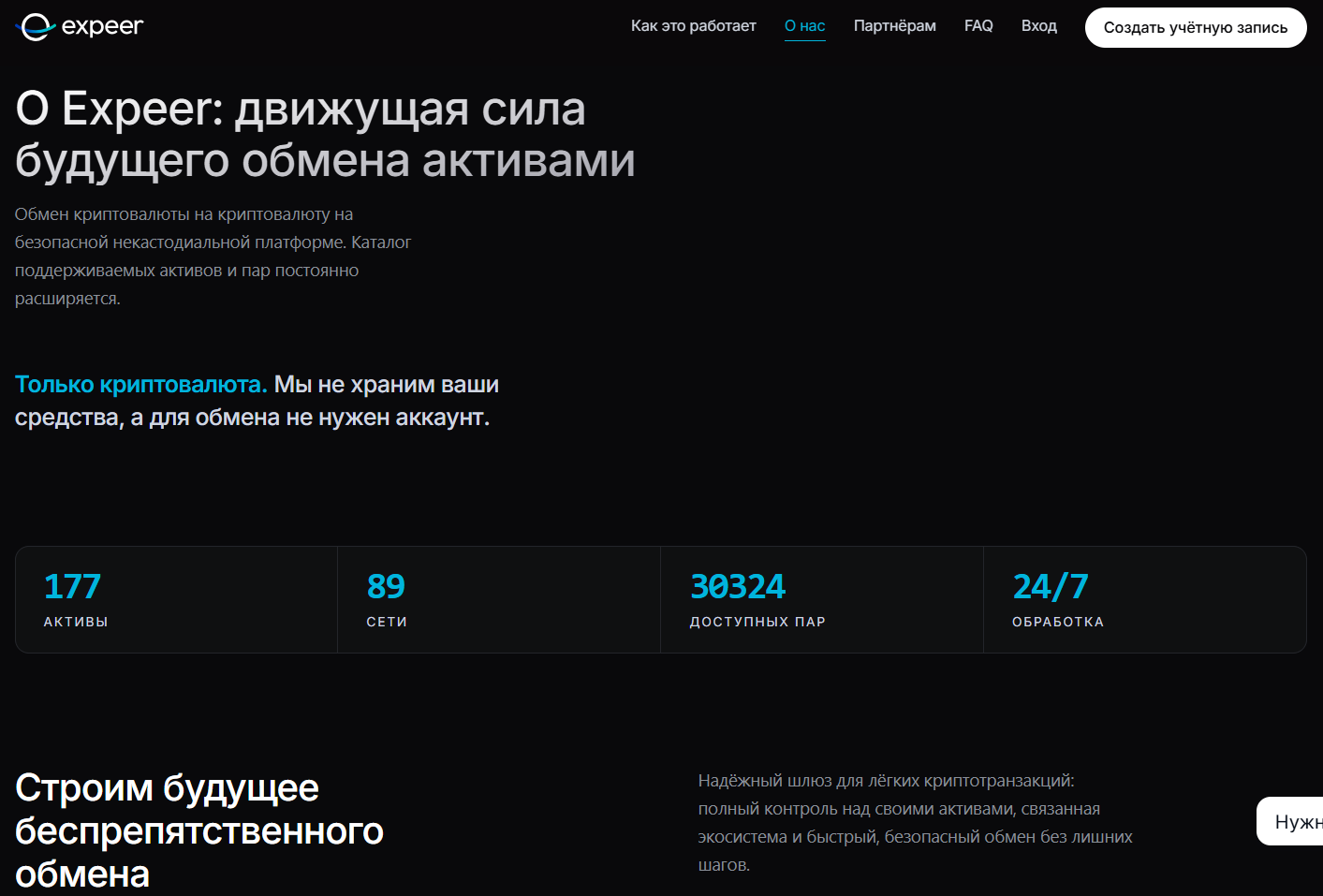Click the 'Создать учётную запись' button

[1196, 28]
